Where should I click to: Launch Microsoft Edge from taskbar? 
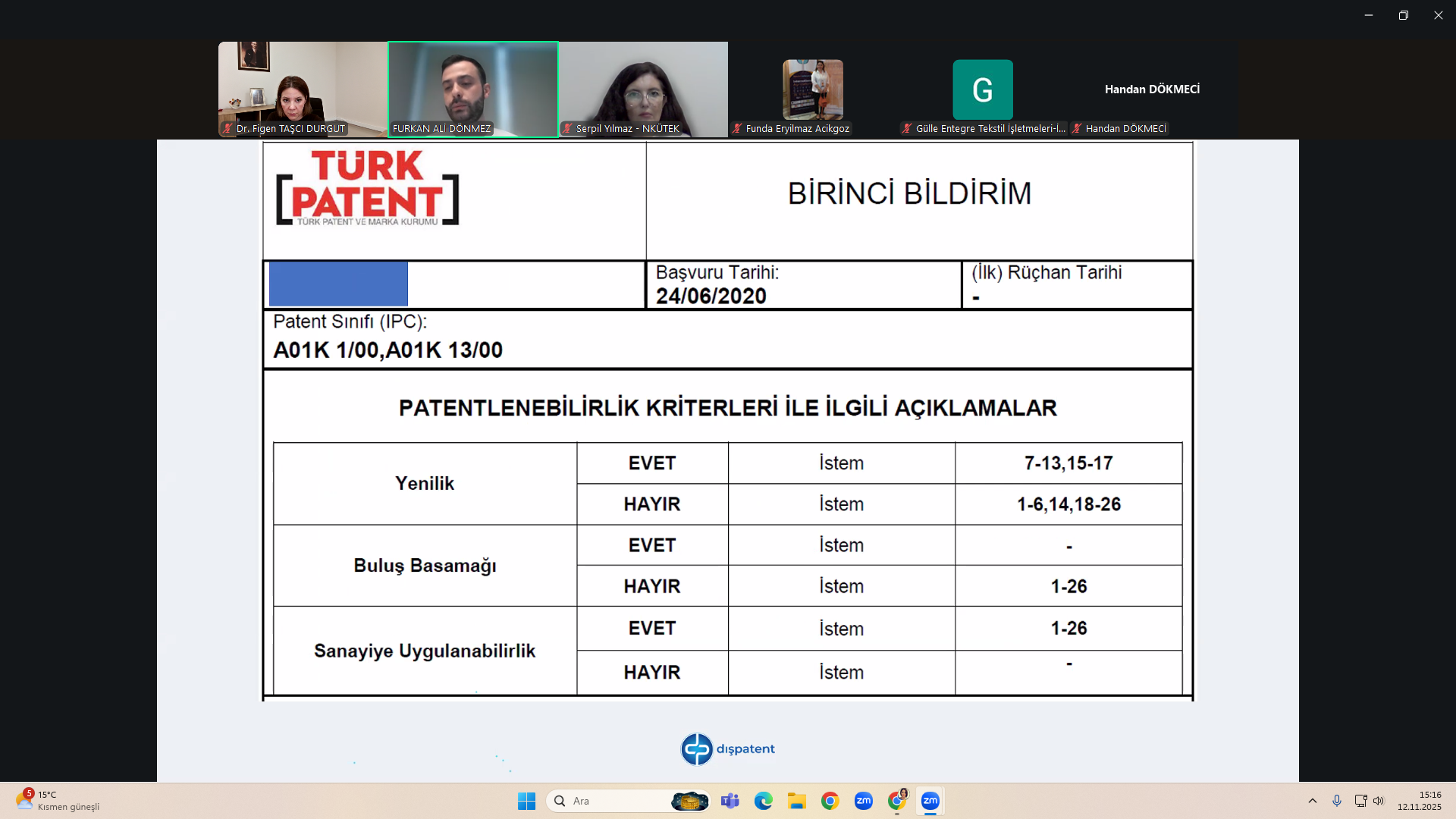point(763,801)
